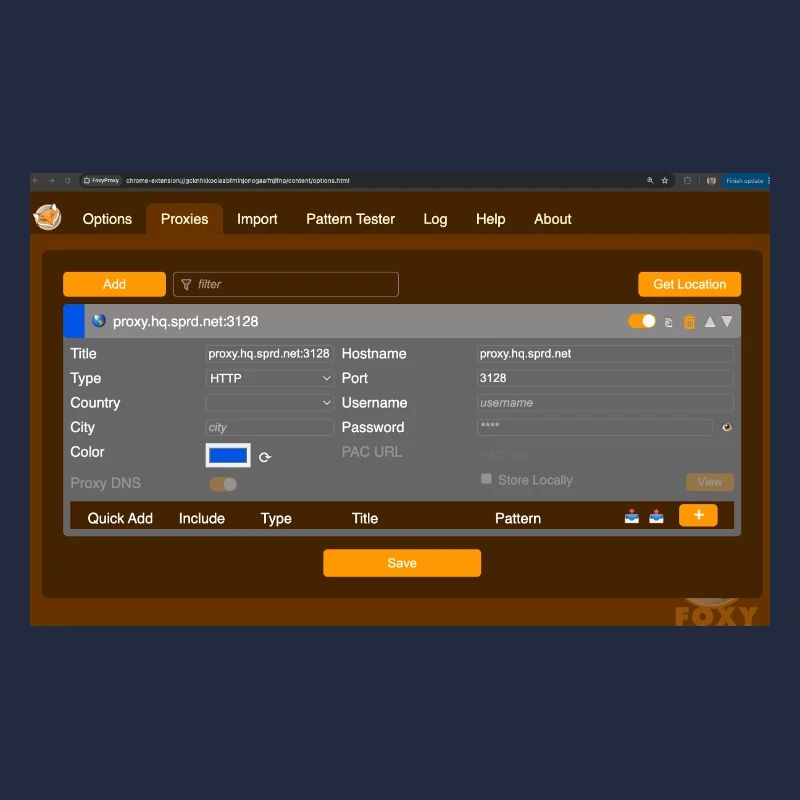800x800 pixels.
Task: Open the Country dropdown
Action: tap(270, 403)
